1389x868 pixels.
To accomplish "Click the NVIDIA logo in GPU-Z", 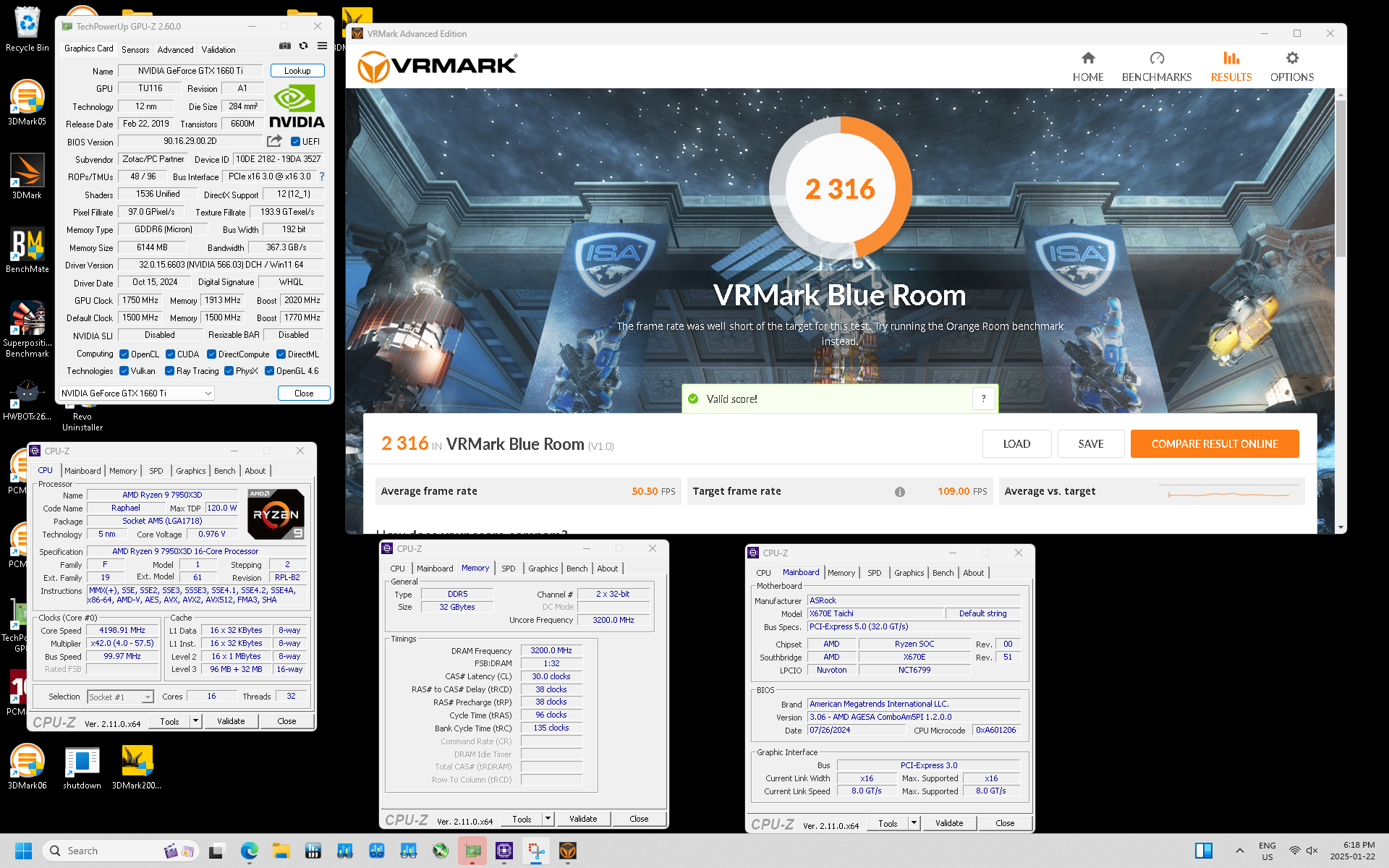I will 297,106.
